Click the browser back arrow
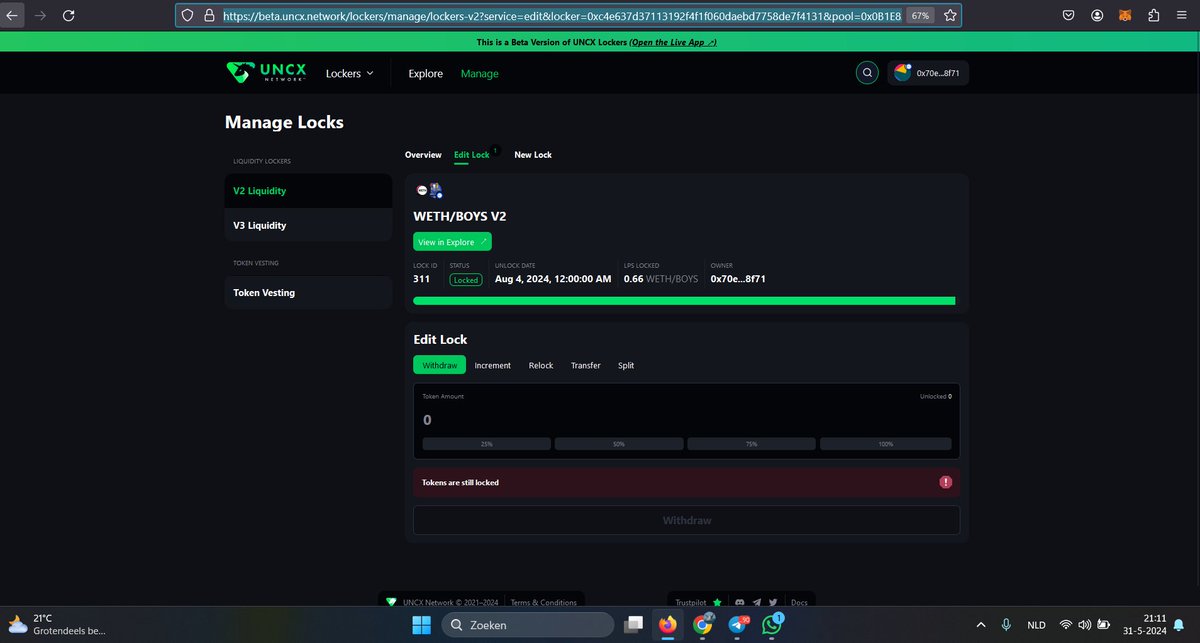This screenshot has height=643, width=1200. (x=12, y=16)
